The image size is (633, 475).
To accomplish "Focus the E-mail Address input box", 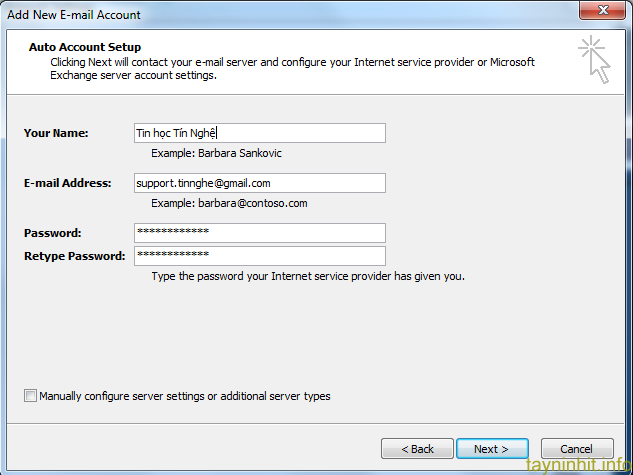I will (x=259, y=183).
